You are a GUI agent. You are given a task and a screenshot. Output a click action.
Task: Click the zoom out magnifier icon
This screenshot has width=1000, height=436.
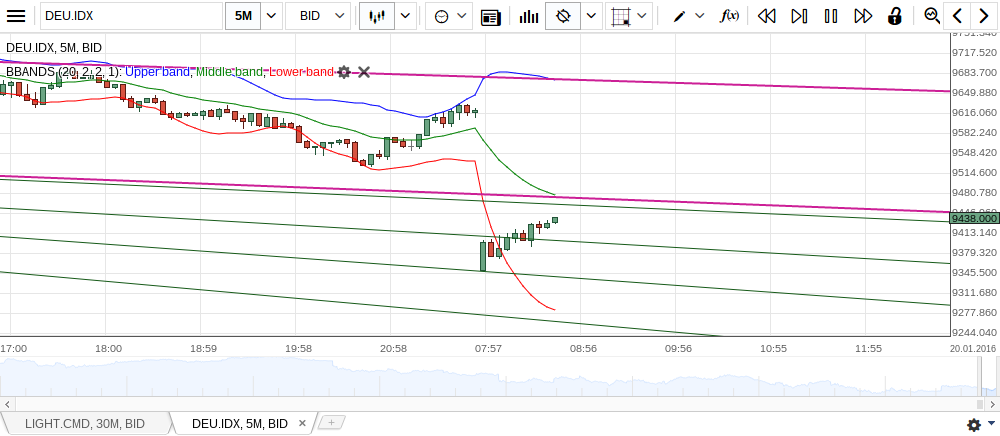pos(932,16)
